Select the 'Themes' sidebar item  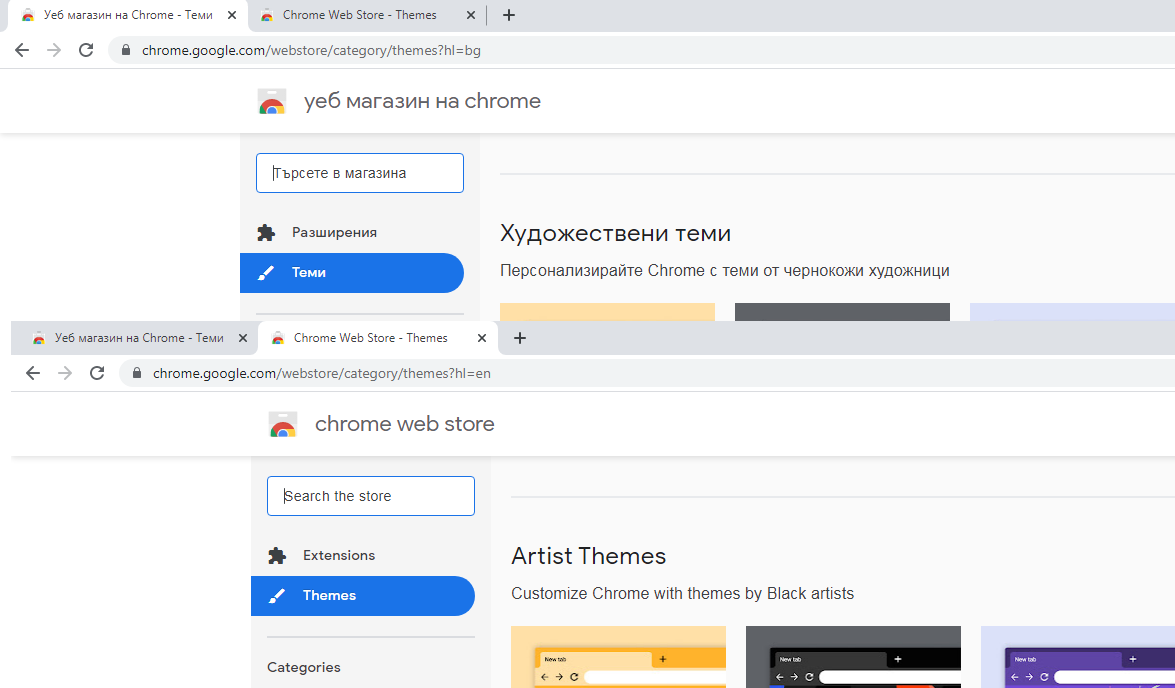(x=363, y=596)
